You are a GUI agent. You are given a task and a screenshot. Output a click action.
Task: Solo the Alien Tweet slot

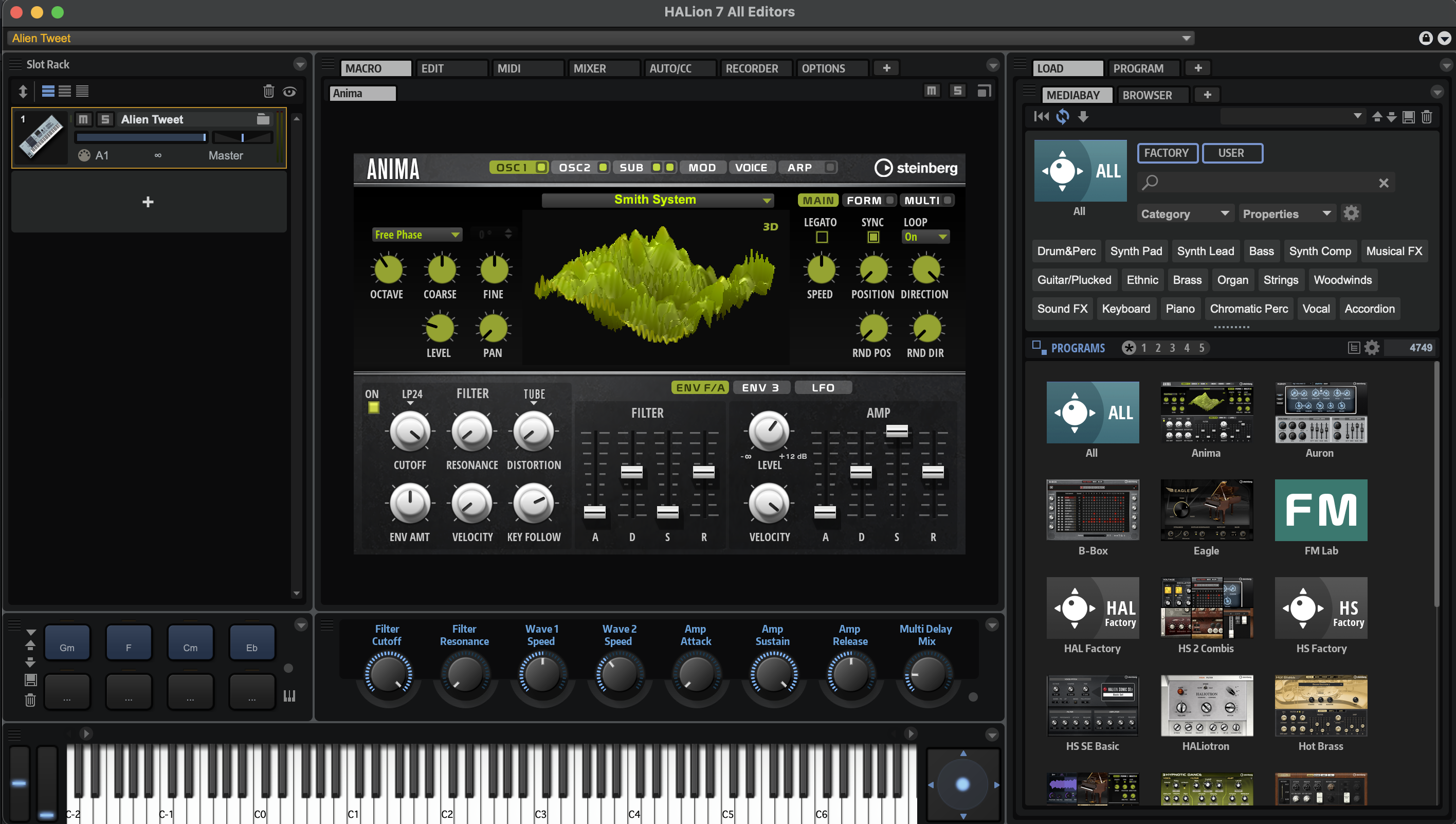[105, 119]
